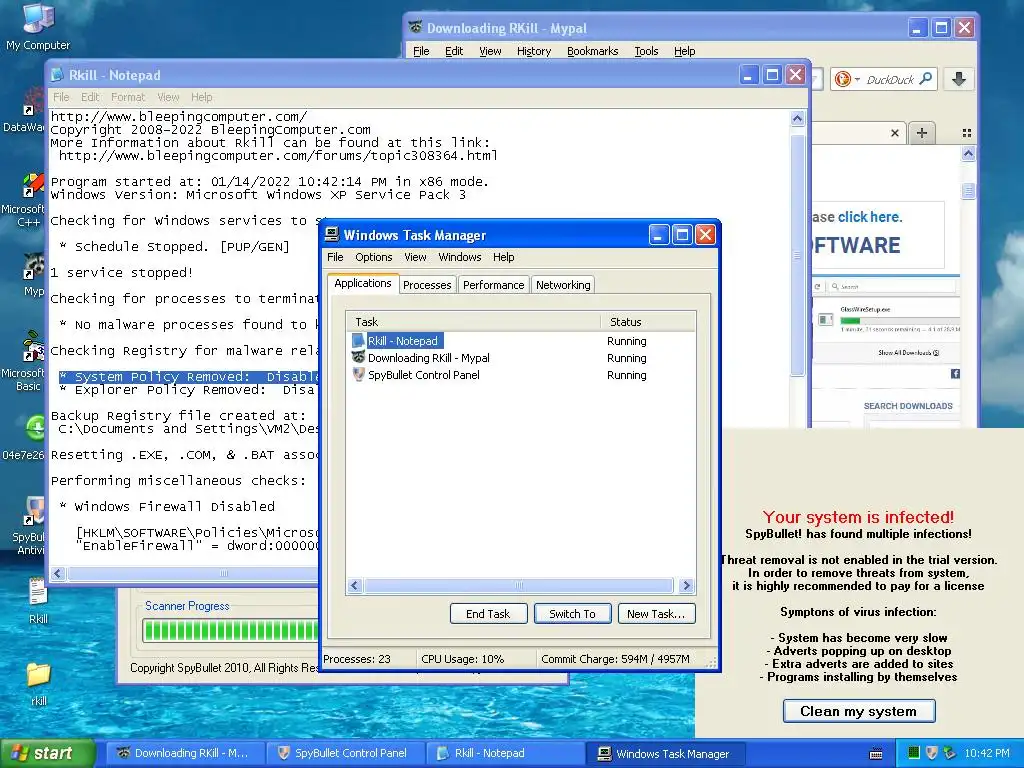
Task: Select Downloading RKill - Mypal task row
Action: (x=520, y=358)
